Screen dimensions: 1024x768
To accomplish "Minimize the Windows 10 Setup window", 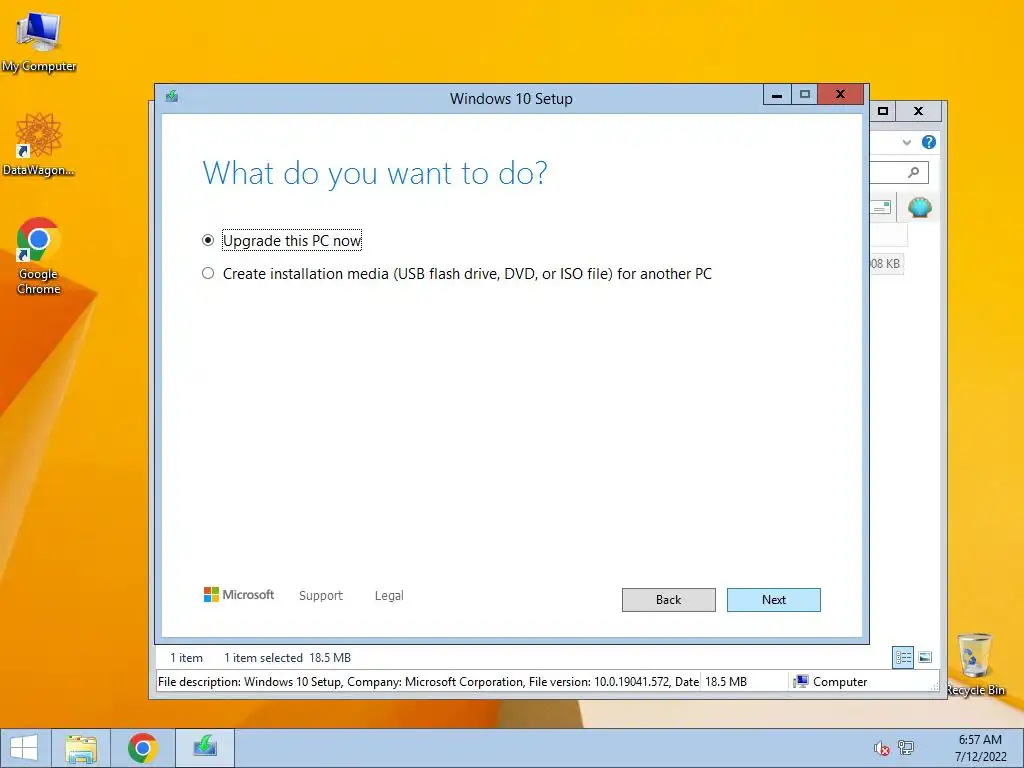I will pos(776,95).
